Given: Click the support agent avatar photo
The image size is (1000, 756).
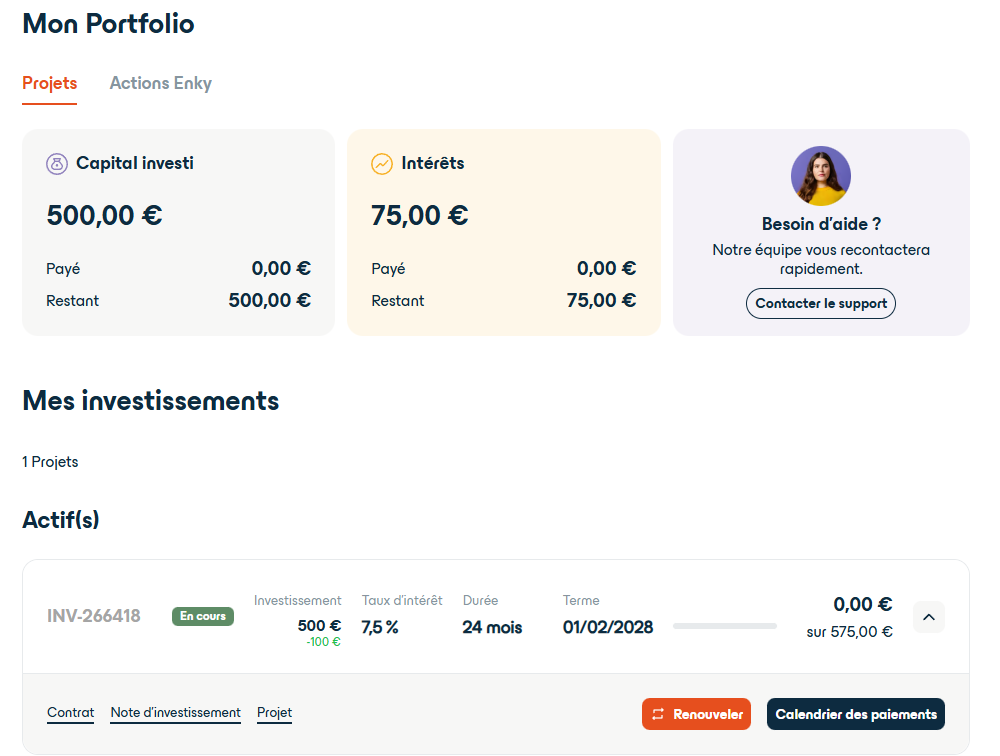Looking at the screenshot, I should point(821,176).
